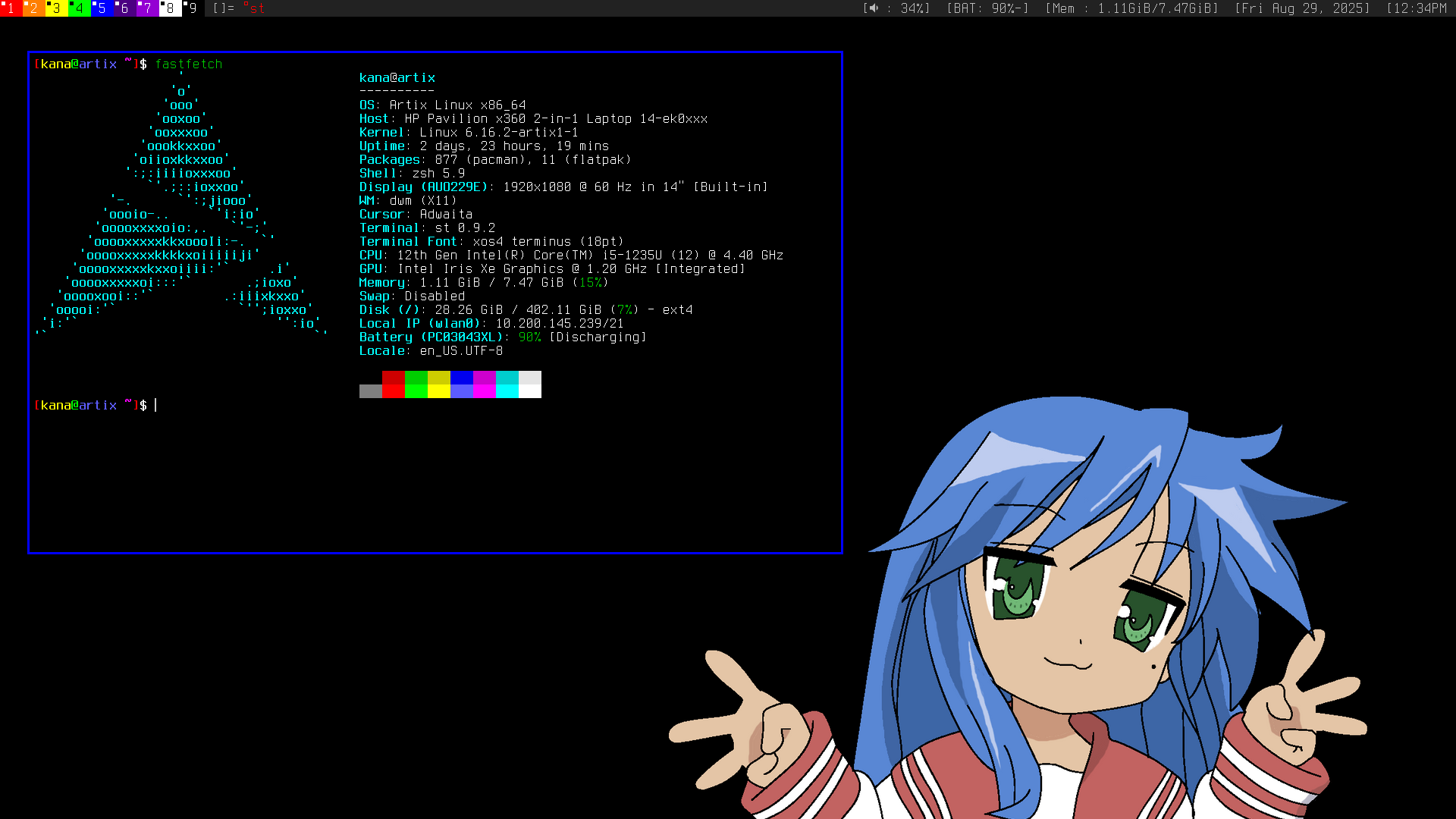This screenshot has height=819, width=1456.
Task: Click the []= tiling layout symbol
Action: pos(223,8)
